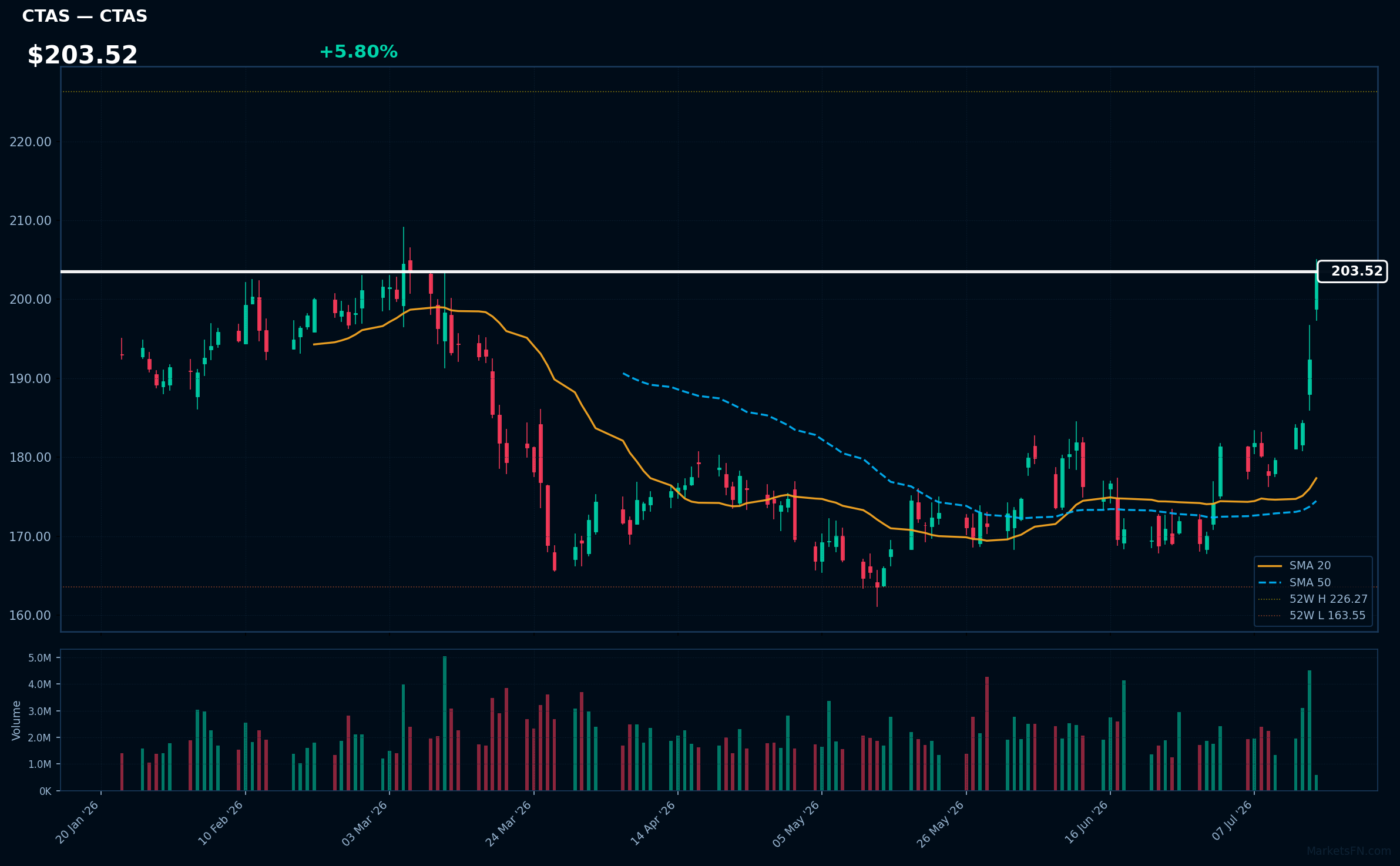Click the 4.0M volume axis label
The width and height of the screenshot is (1400, 866).
40,684
